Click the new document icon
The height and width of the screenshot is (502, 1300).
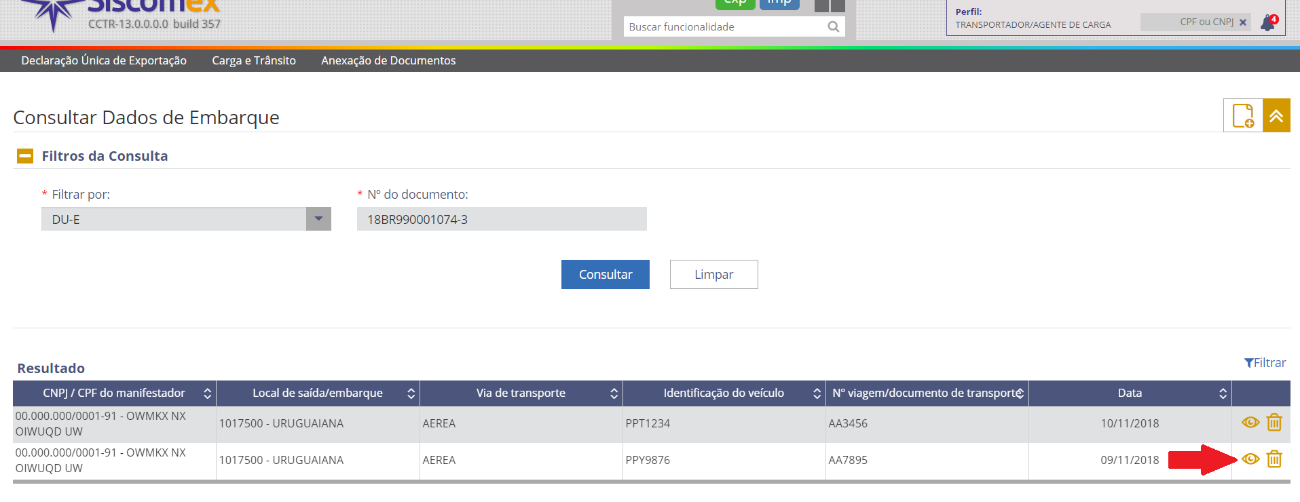[1243, 116]
